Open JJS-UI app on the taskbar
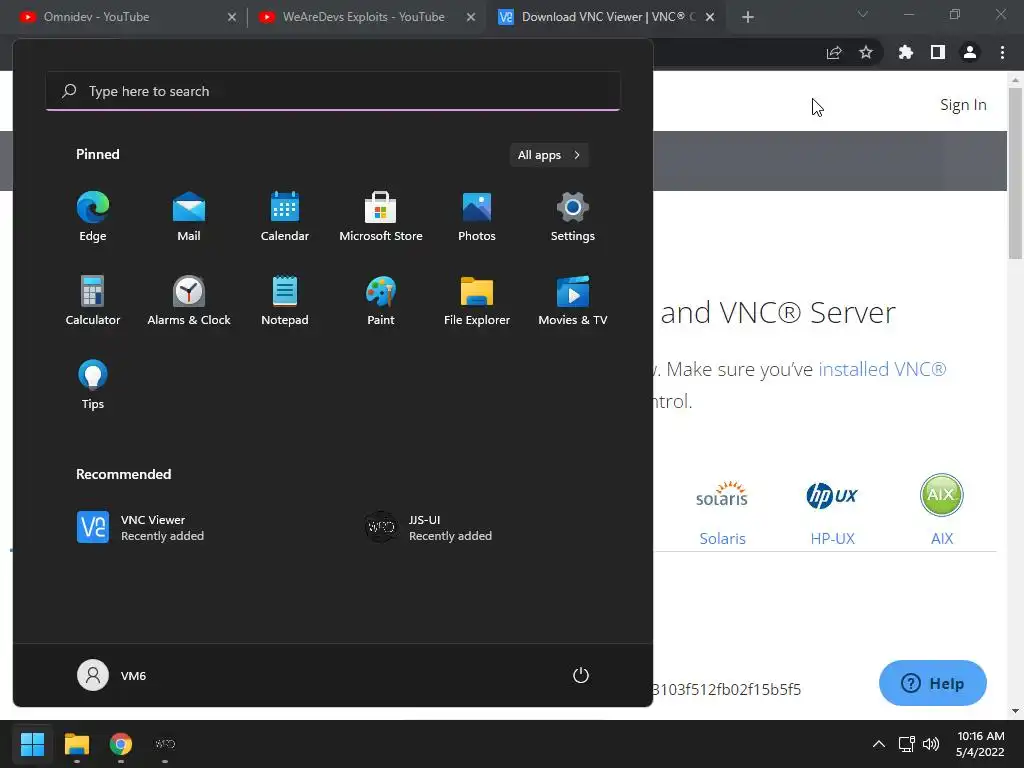Image resolution: width=1024 pixels, height=768 pixels. tap(165, 744)
